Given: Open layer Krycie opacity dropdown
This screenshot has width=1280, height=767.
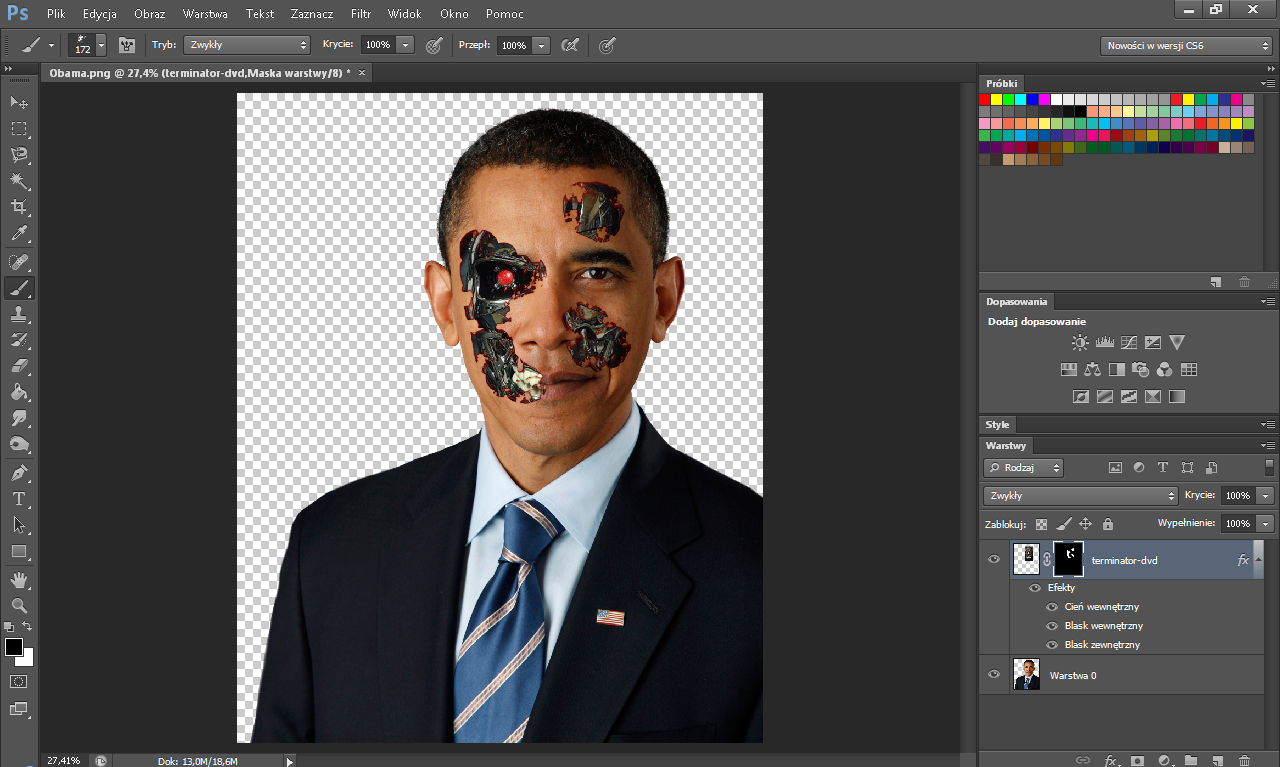Looking at the screenshot, I should (1266, 496).
